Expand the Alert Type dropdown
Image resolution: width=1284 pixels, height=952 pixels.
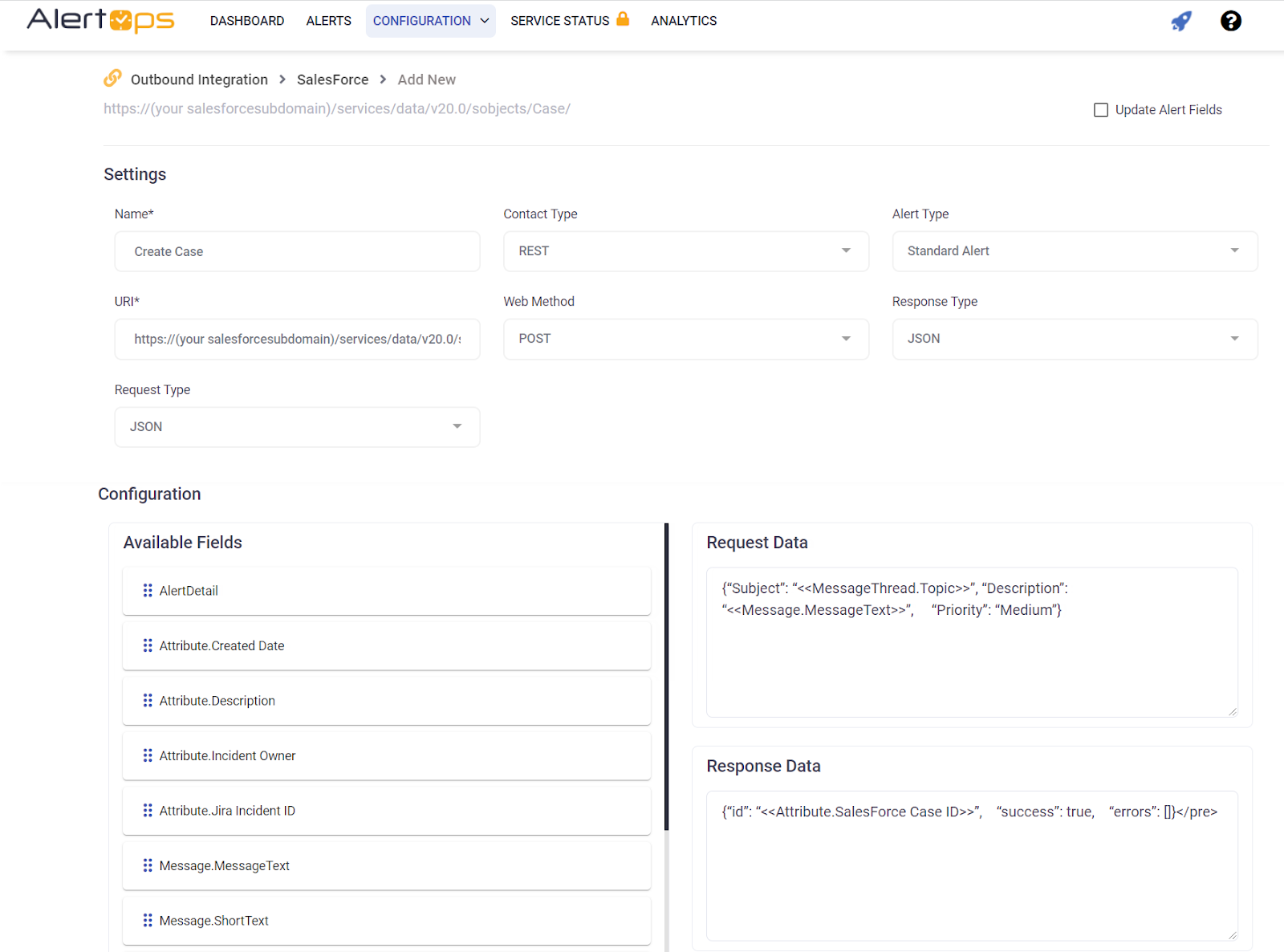(1074, 251)
